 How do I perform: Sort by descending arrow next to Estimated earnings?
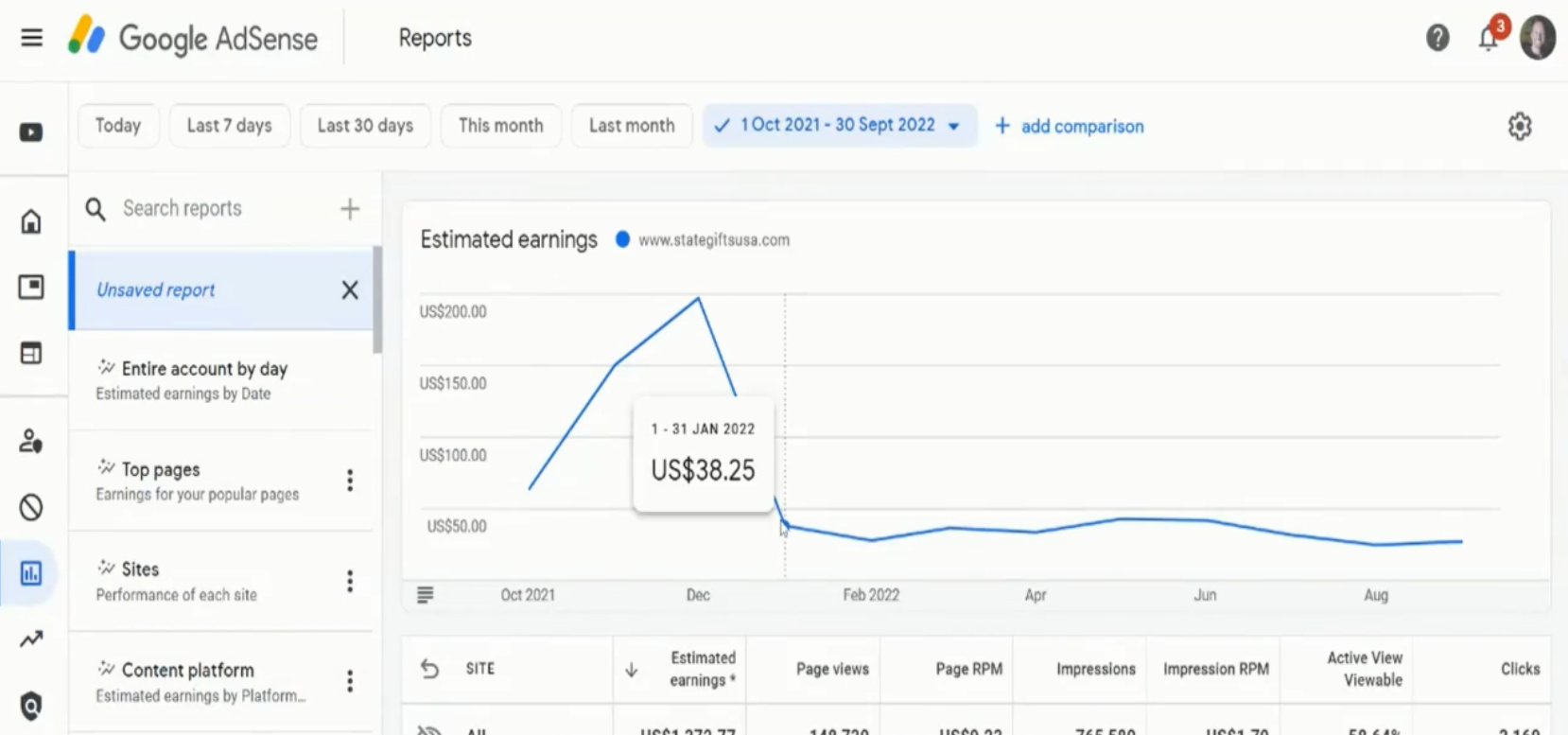tap(632, 670)
